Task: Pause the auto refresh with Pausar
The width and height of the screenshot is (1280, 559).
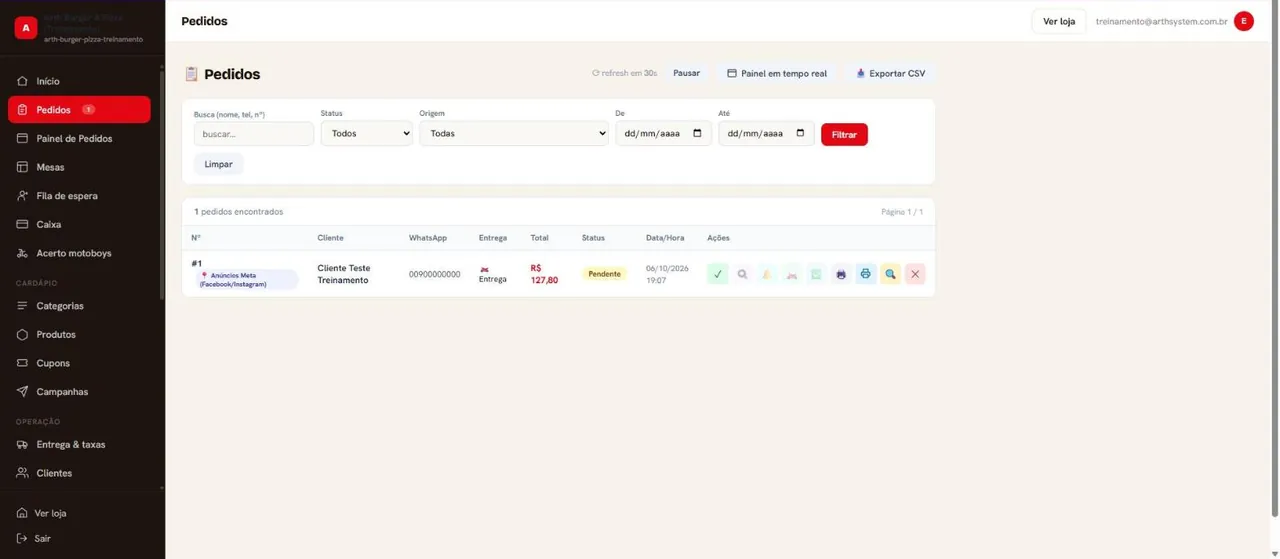Action: [686, 73]
